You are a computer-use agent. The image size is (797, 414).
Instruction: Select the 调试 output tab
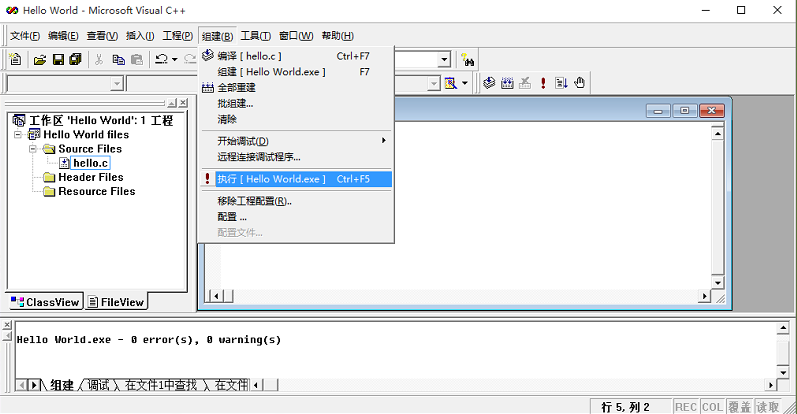coord(98,385)
